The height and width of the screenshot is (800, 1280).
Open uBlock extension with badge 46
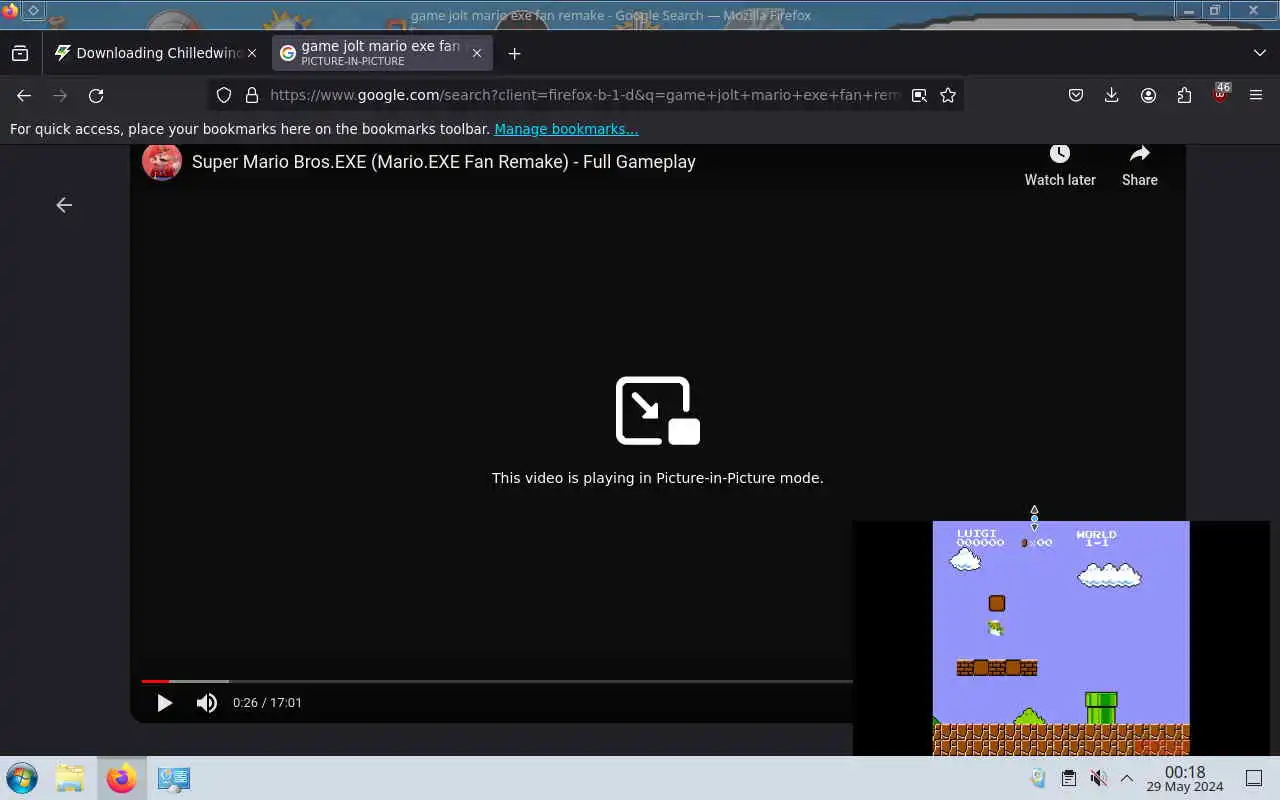(1220, 94)
